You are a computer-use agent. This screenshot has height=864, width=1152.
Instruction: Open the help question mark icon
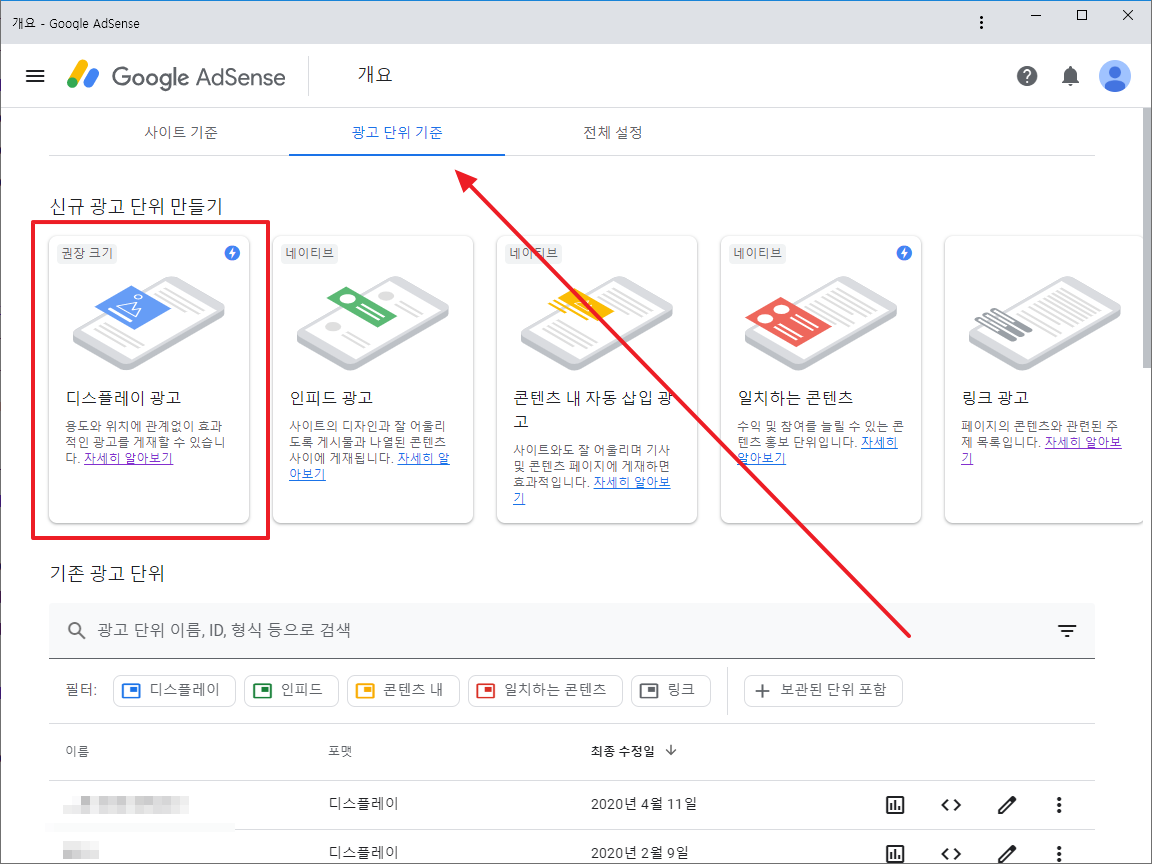(1027, 76)
